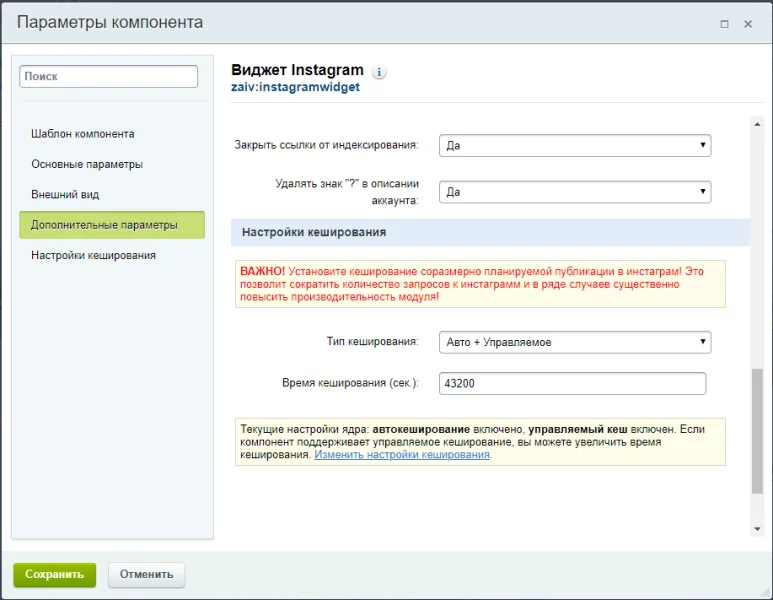Click the info icon beside Виджет Instagram

click(380, 72)
